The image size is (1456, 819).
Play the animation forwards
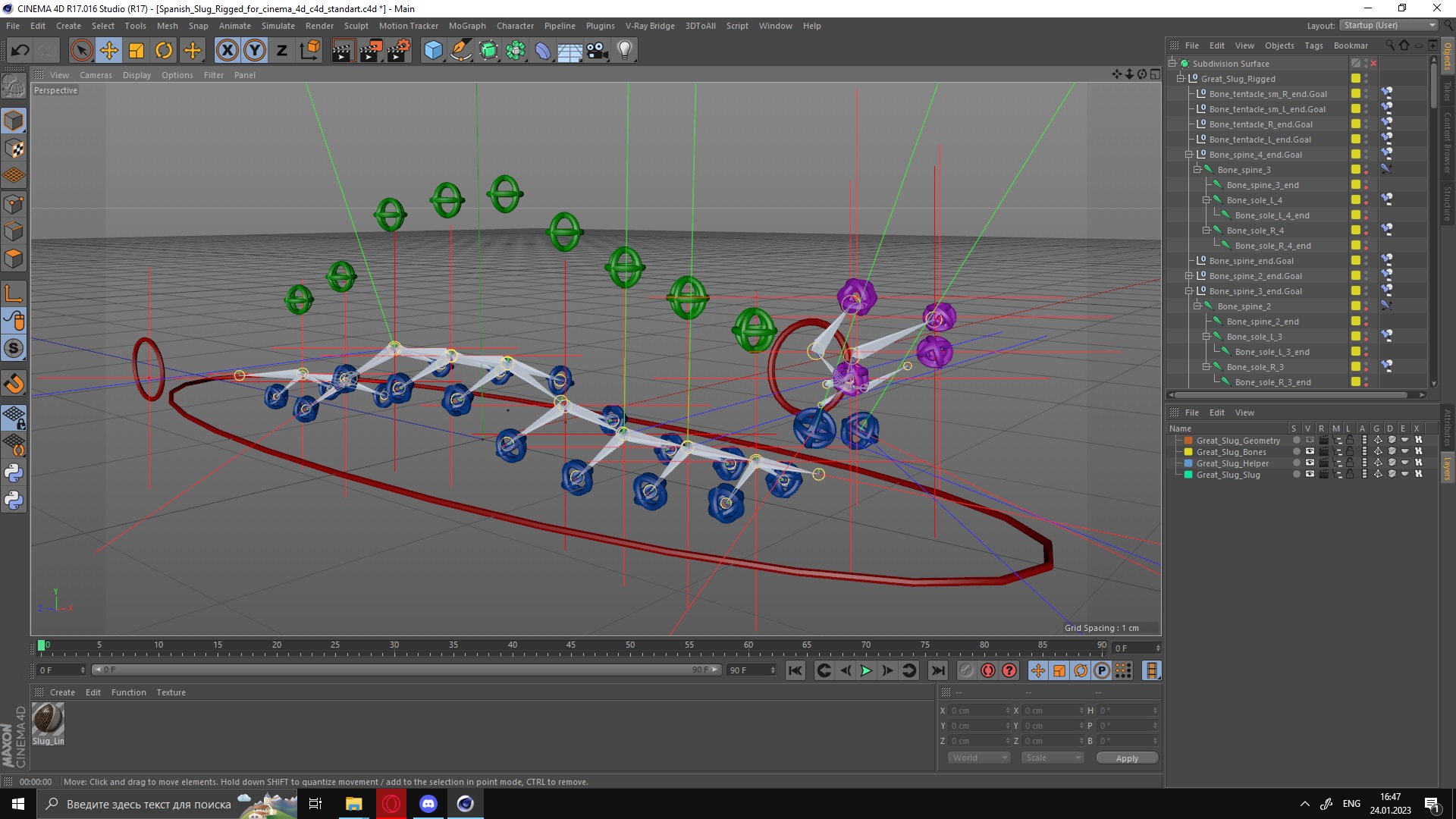pos(866,670)
